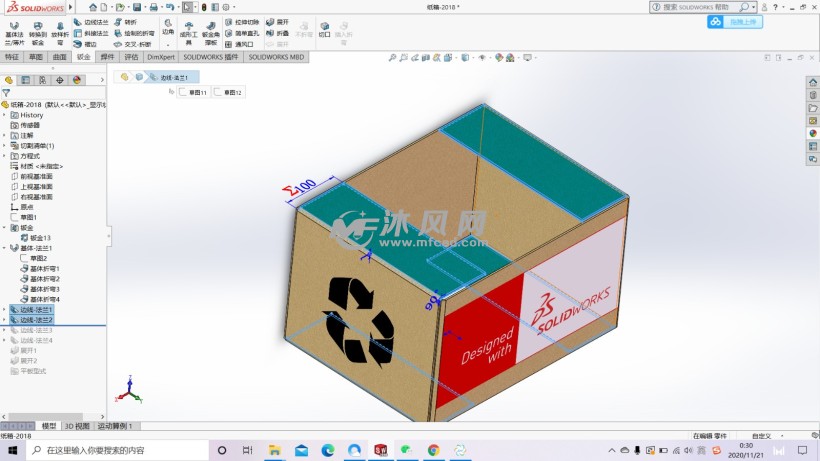Viewport: 820px width, 461px height.
Task: Select the 转折 jog tool
Action: [126, 22]
